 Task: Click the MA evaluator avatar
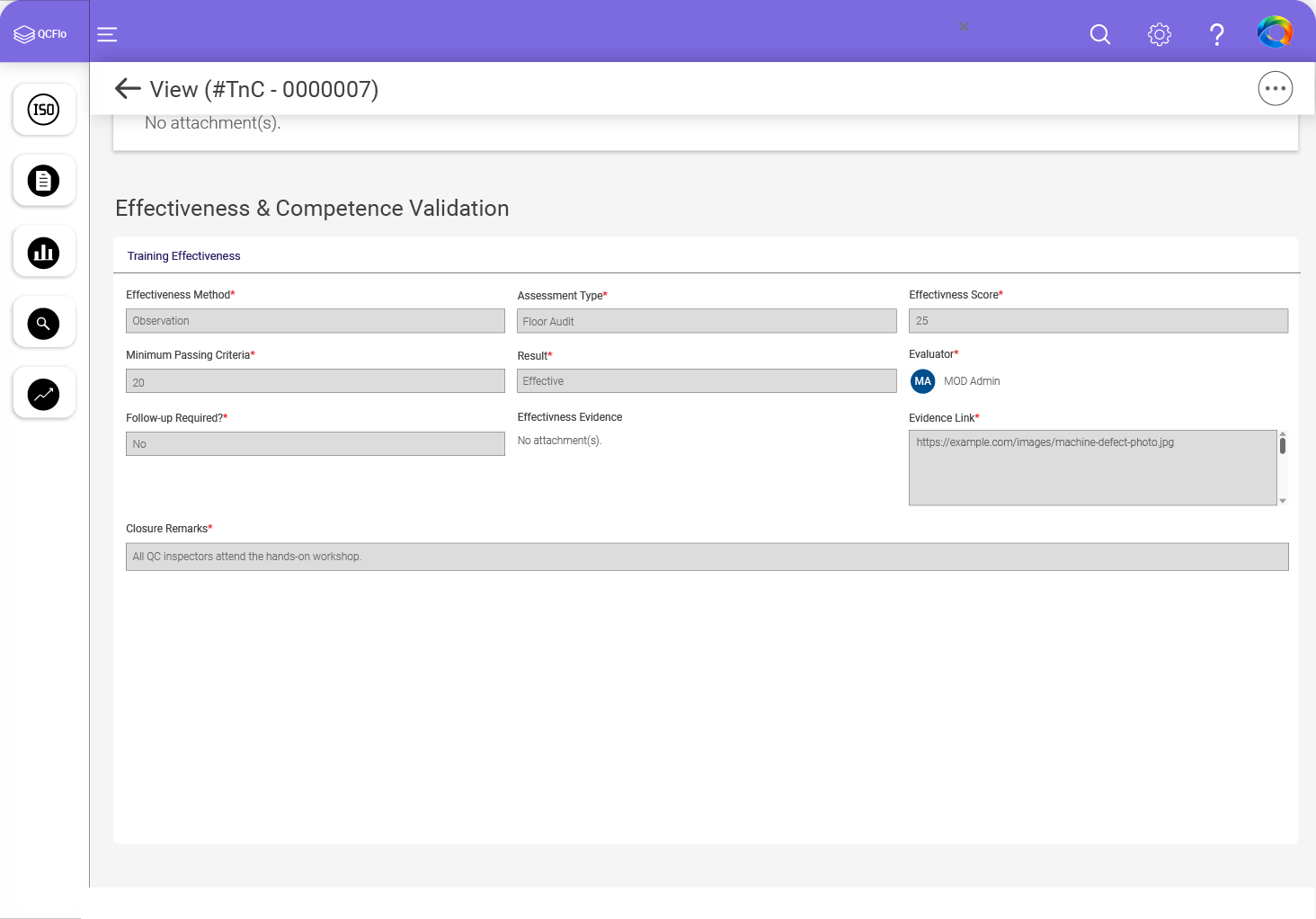tap(923, 381)
